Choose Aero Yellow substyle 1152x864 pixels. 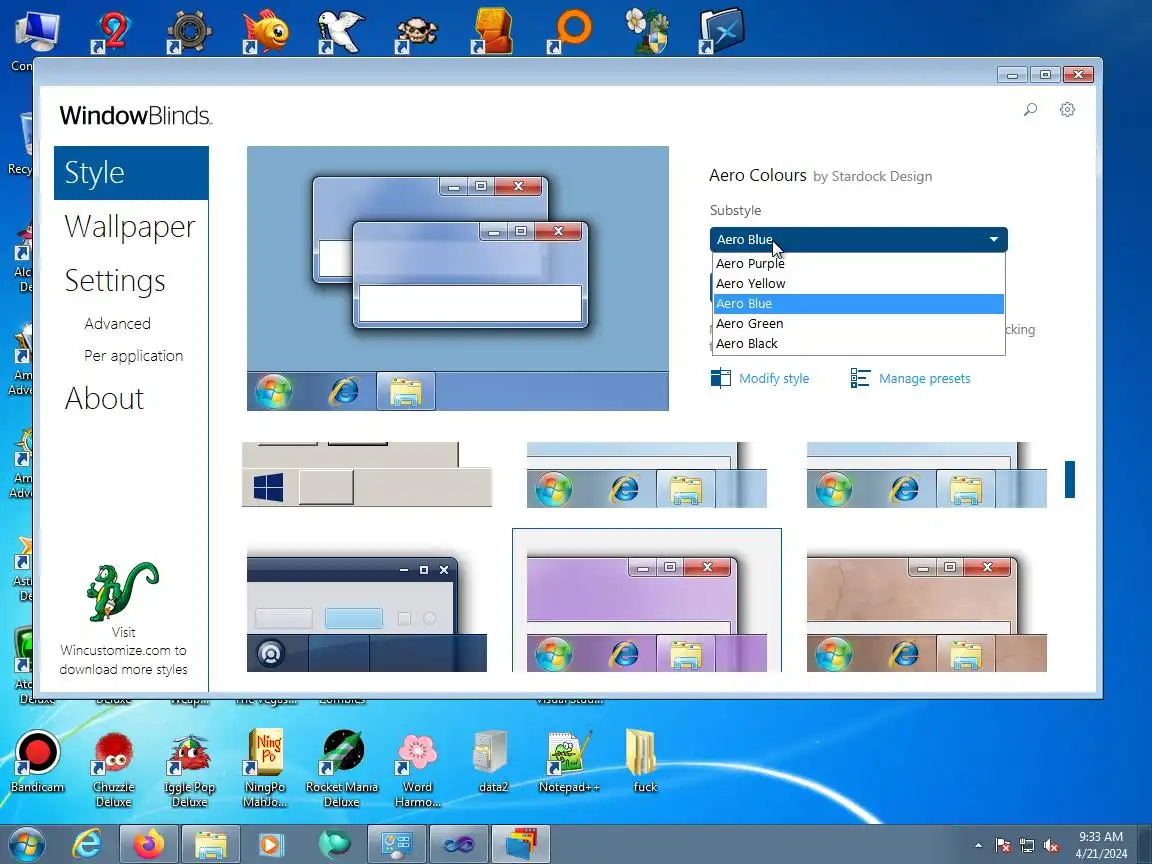[x=858, y=283]
